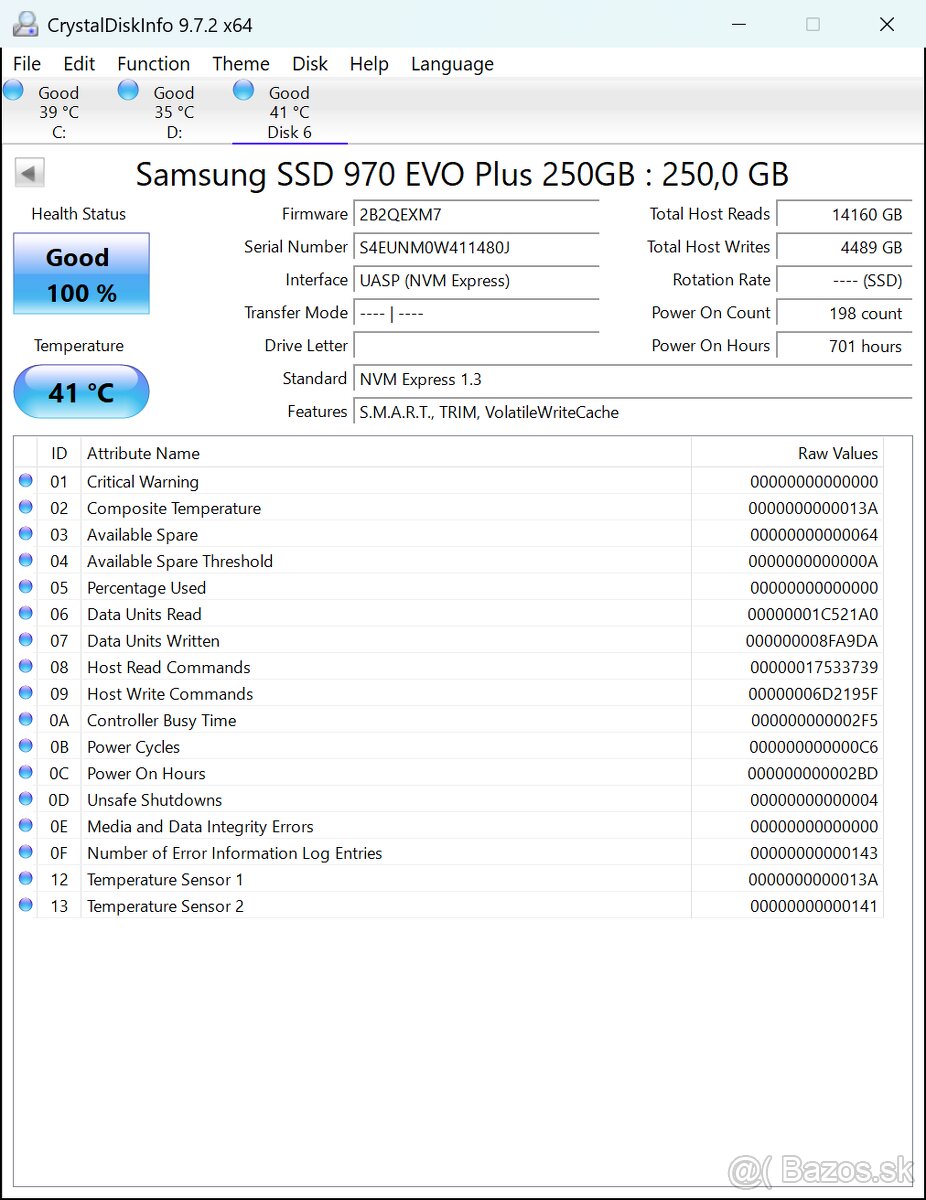Open the Theme menu

point(240,63)
